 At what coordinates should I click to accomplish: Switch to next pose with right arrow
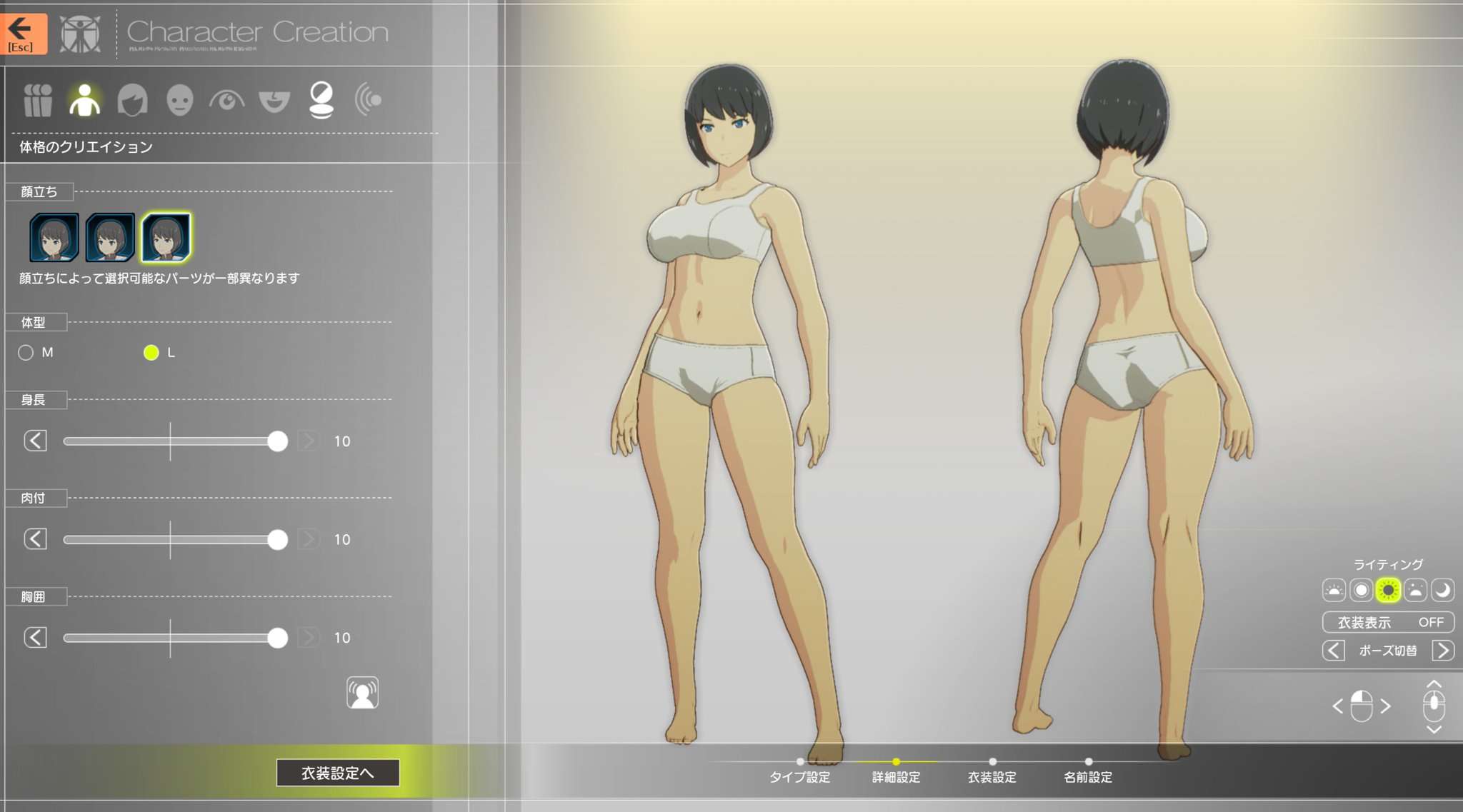click(x=1442, y=651)
